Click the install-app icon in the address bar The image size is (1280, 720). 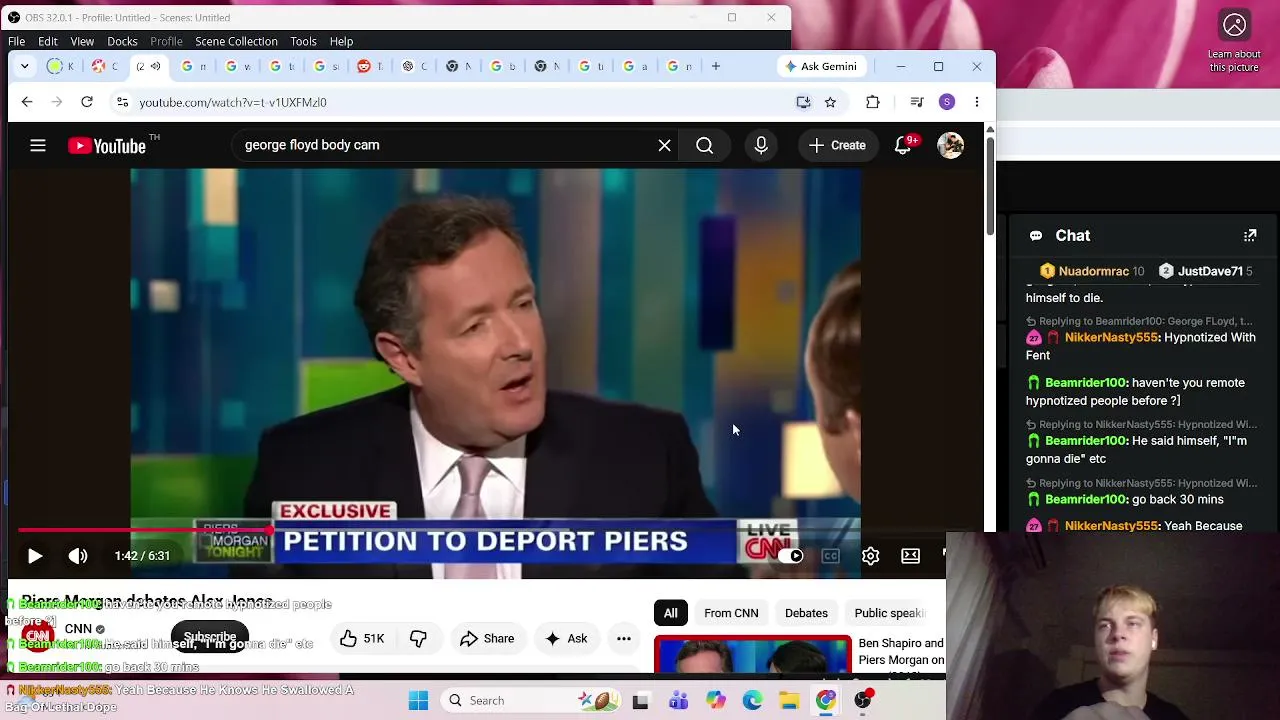[x=803, y=102]
